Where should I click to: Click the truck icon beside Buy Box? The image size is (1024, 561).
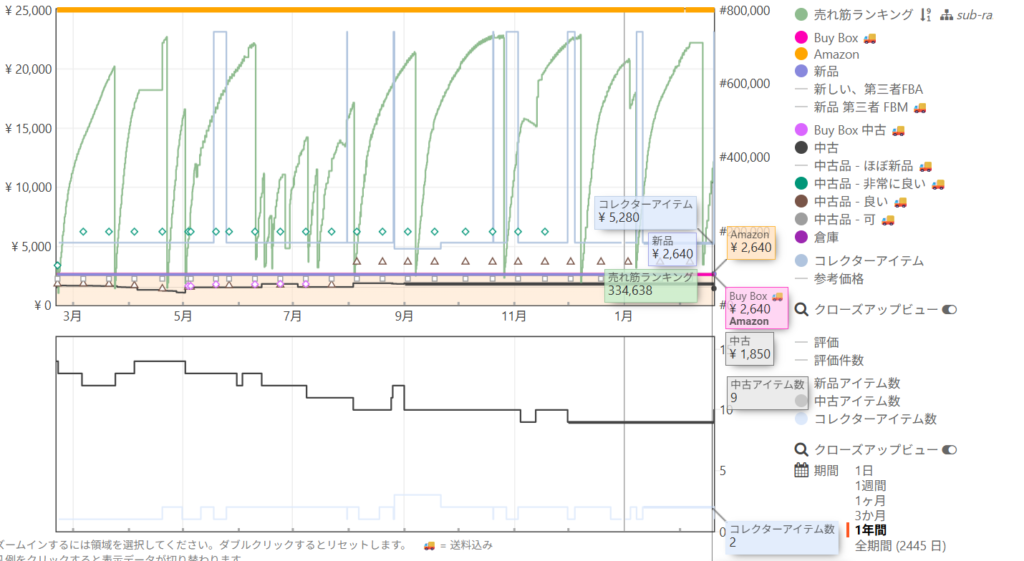tap(870, 38)
